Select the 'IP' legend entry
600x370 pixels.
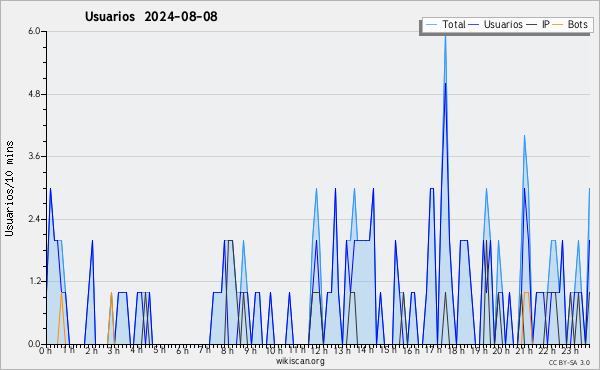(546, 24)
